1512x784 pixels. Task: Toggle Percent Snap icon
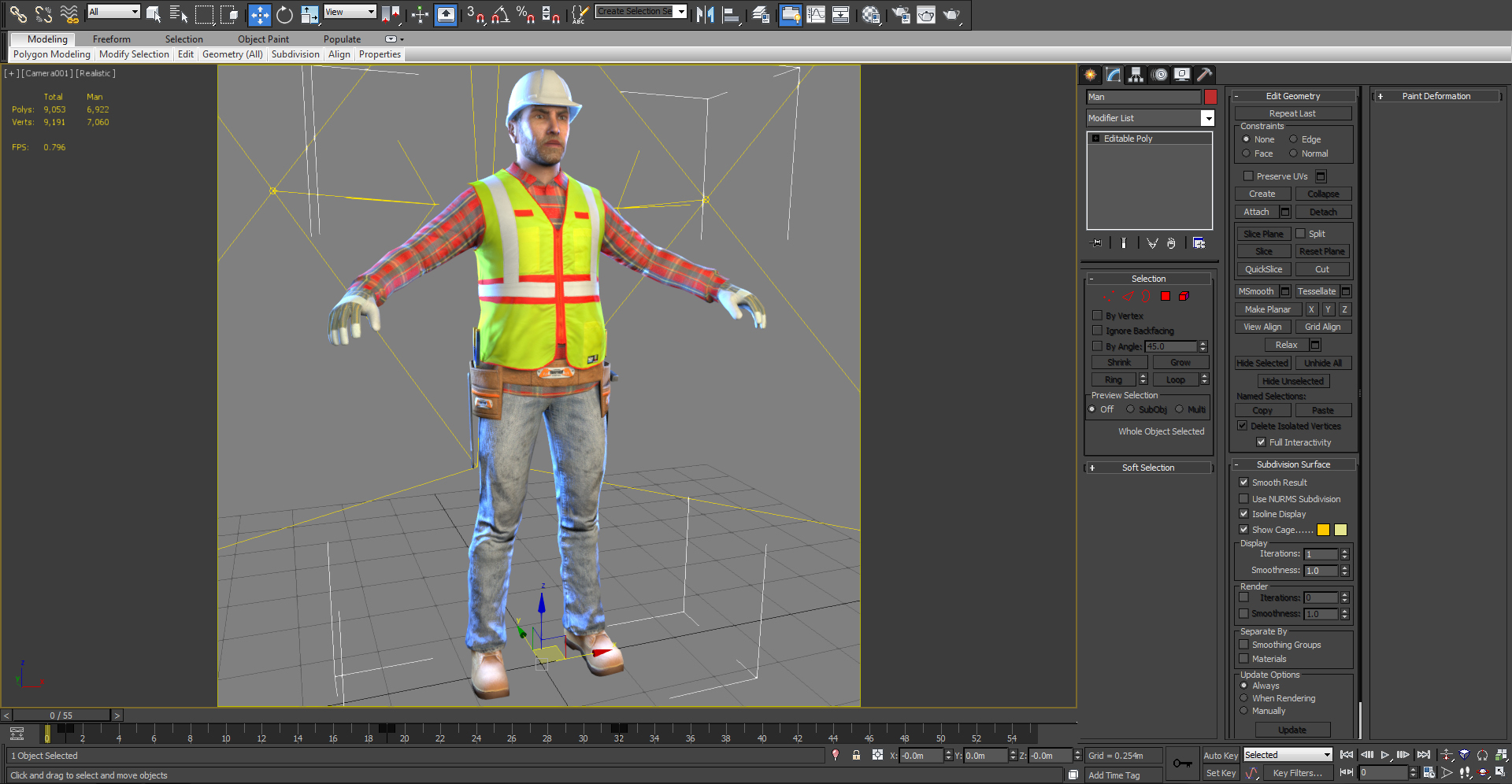(525, 14)
